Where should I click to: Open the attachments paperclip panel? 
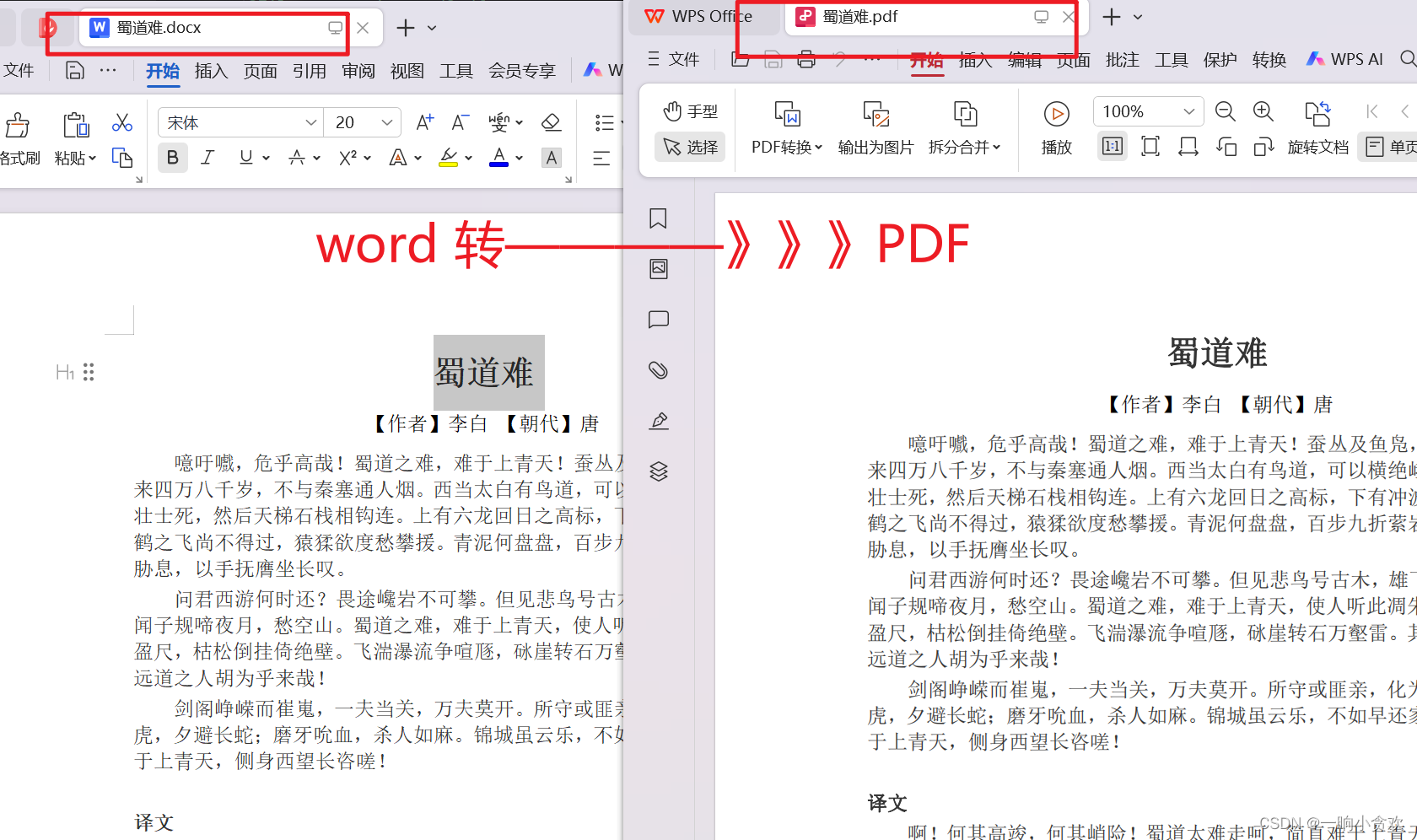659,370
